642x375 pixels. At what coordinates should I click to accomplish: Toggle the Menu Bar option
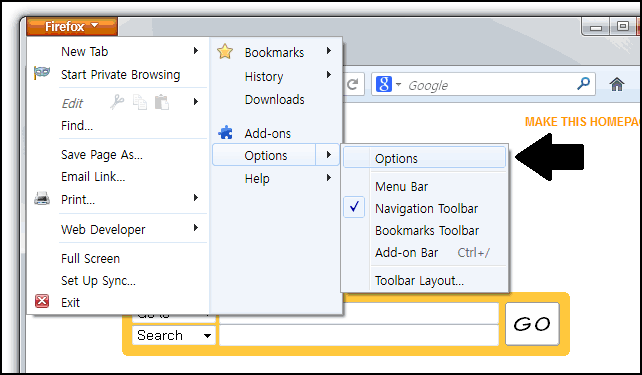(x=401, y=187)
